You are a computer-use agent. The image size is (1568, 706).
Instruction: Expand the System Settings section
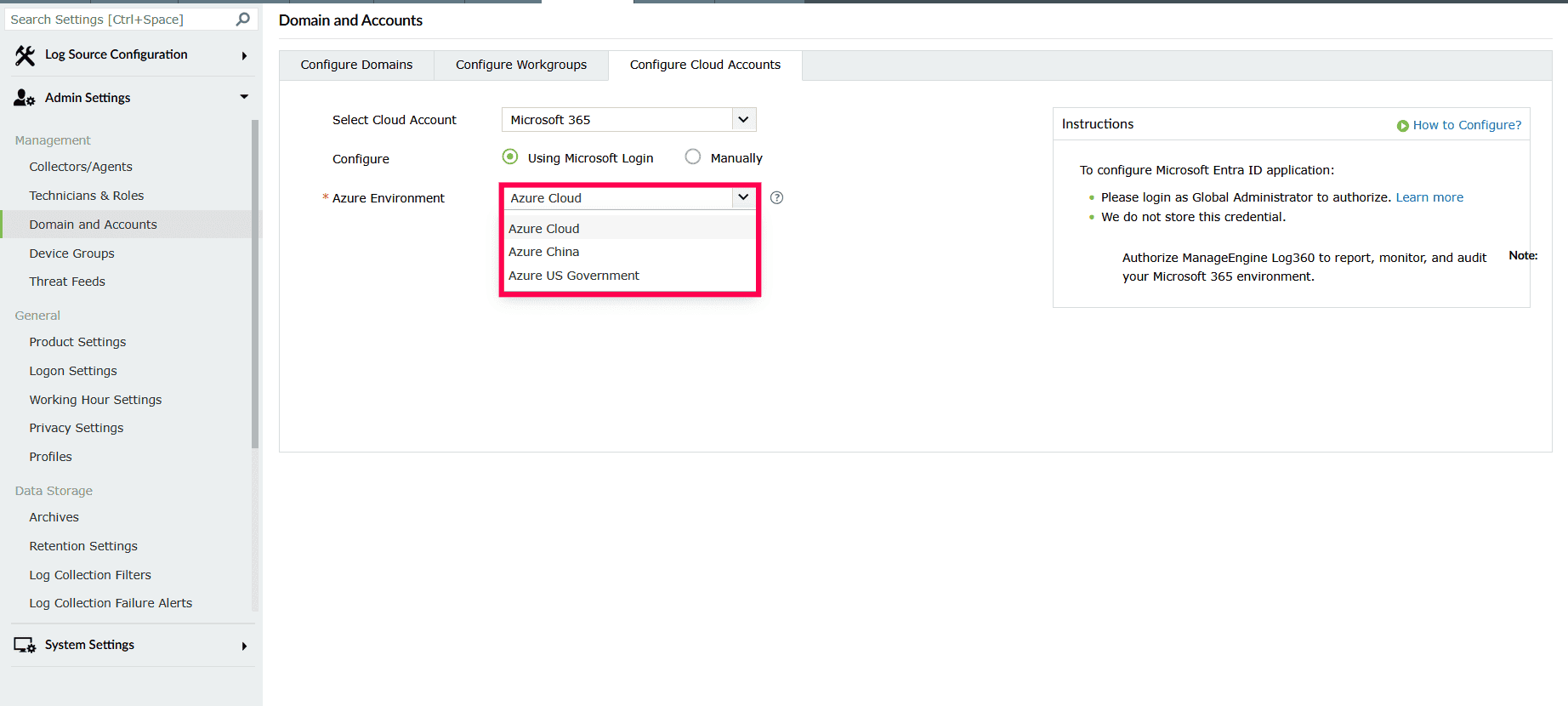tap(244, 646)
